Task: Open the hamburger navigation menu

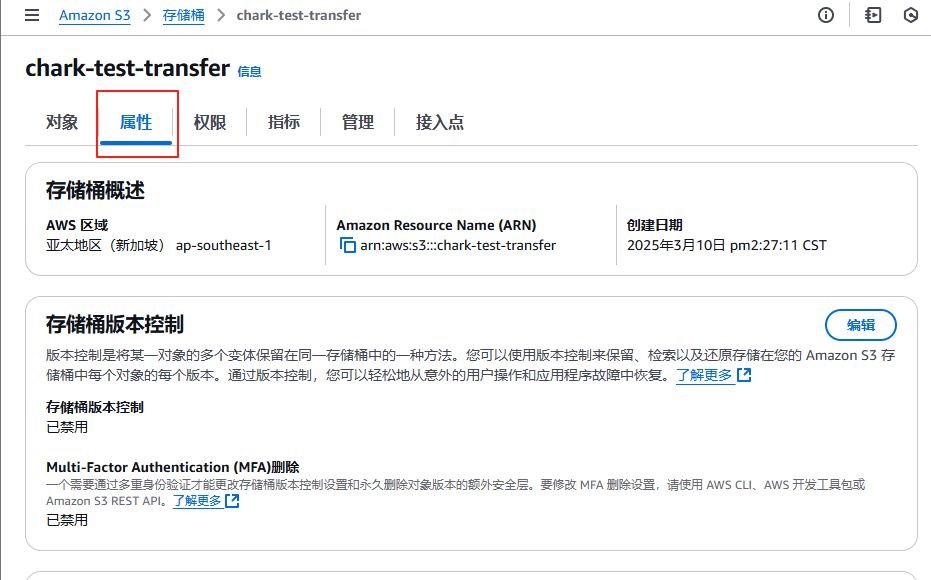Action: (32, 15)
